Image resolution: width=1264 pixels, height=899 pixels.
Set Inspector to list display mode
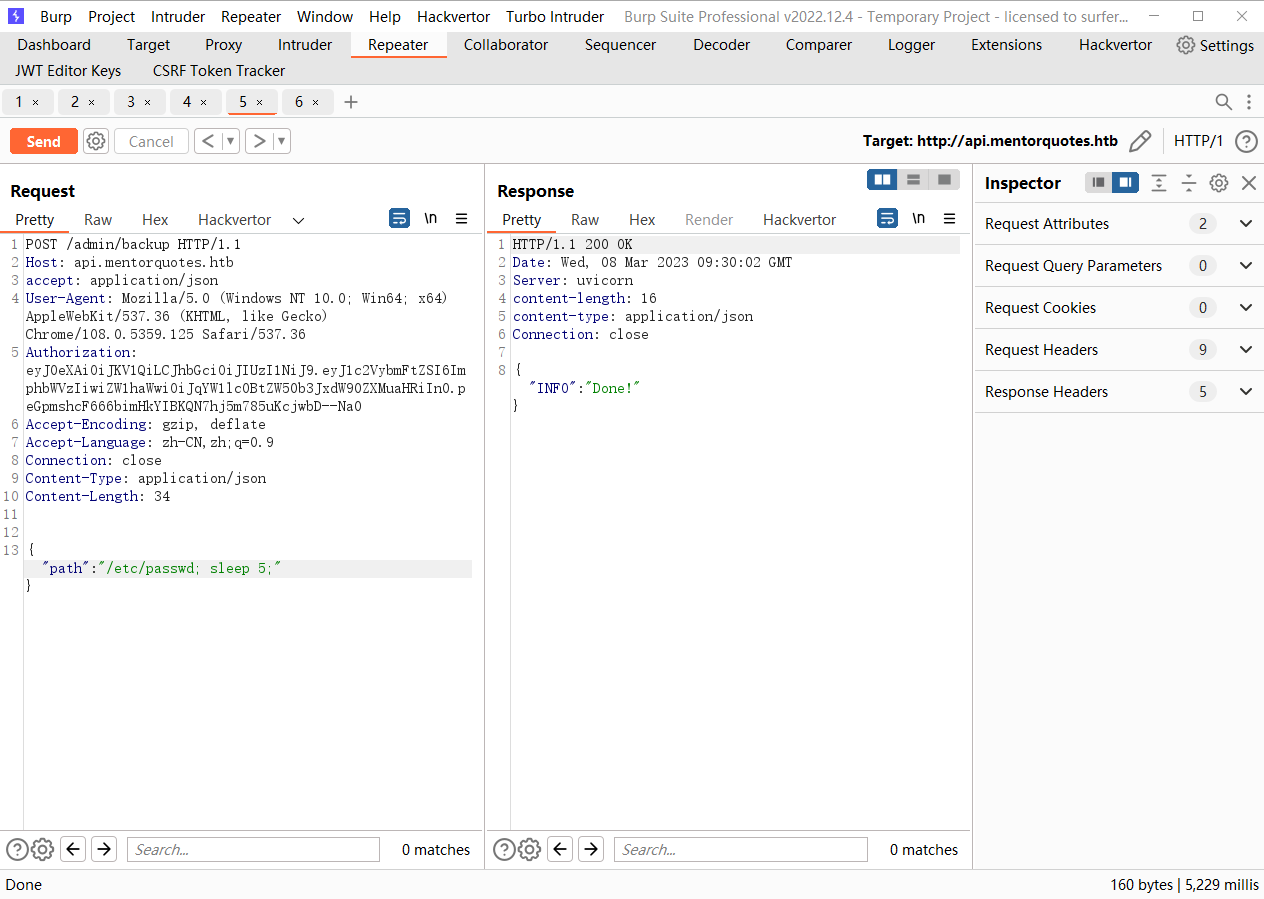coord(1099,183)
